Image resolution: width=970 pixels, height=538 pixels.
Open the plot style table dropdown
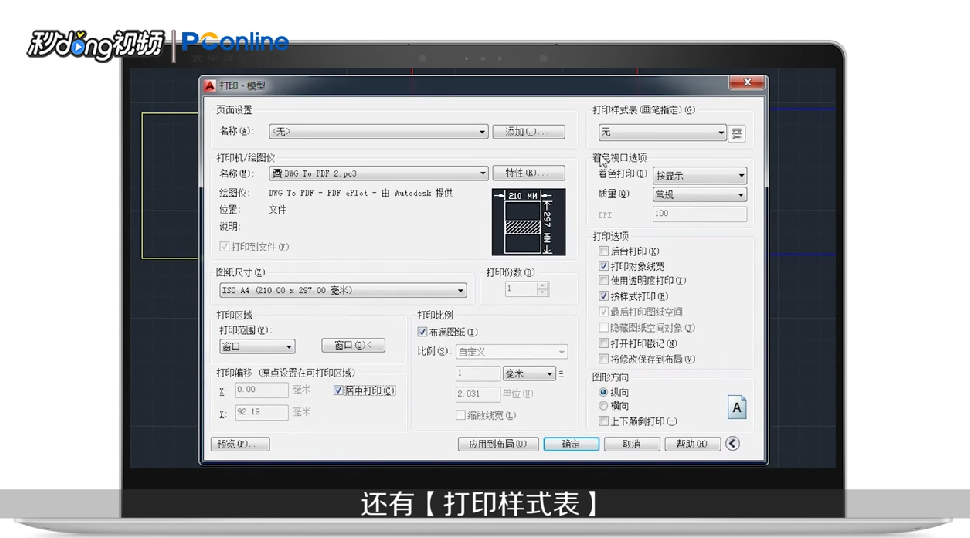pos(662,132)
